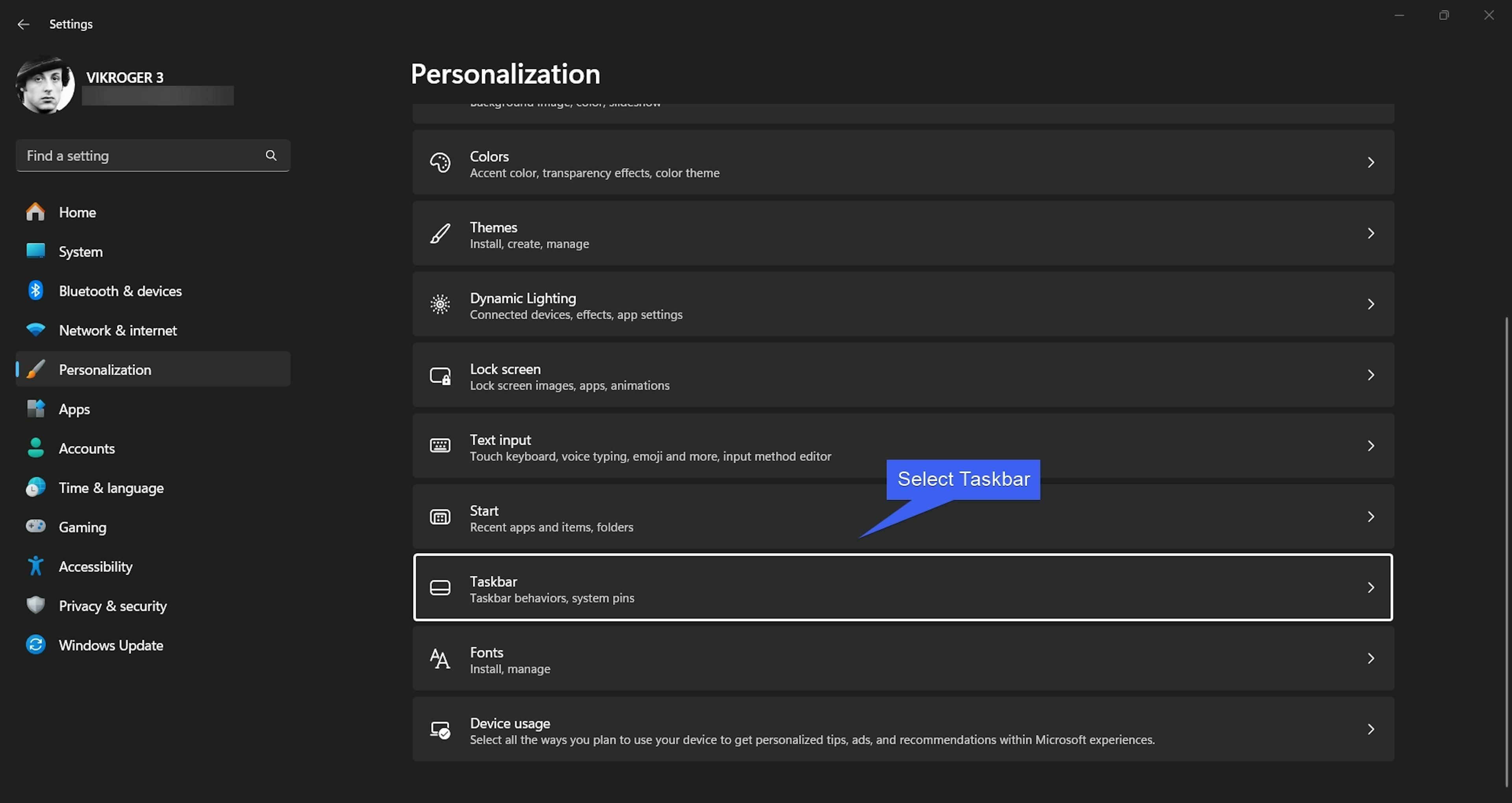Click the search magnifier icon

[271, 155]
